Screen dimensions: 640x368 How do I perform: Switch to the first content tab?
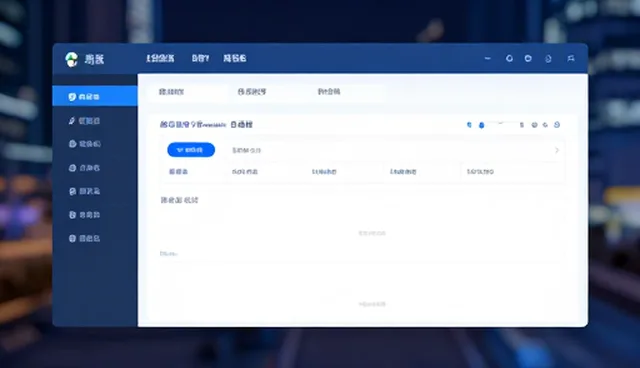pyautogui.click(x=171, y=92)
